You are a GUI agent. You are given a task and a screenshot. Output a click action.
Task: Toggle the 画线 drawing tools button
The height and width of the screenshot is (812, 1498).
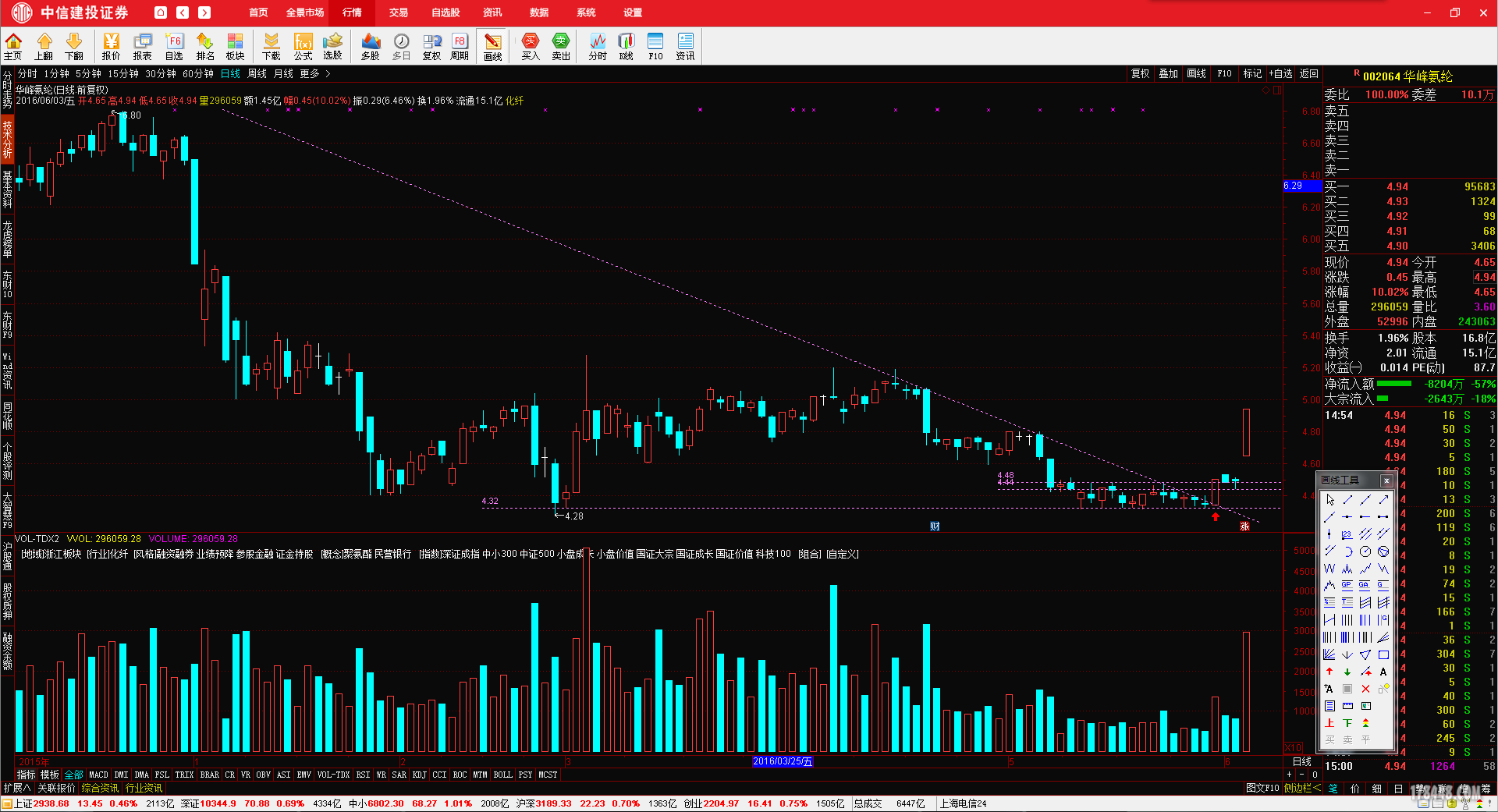pyautogui.click(x=492, y=47)
